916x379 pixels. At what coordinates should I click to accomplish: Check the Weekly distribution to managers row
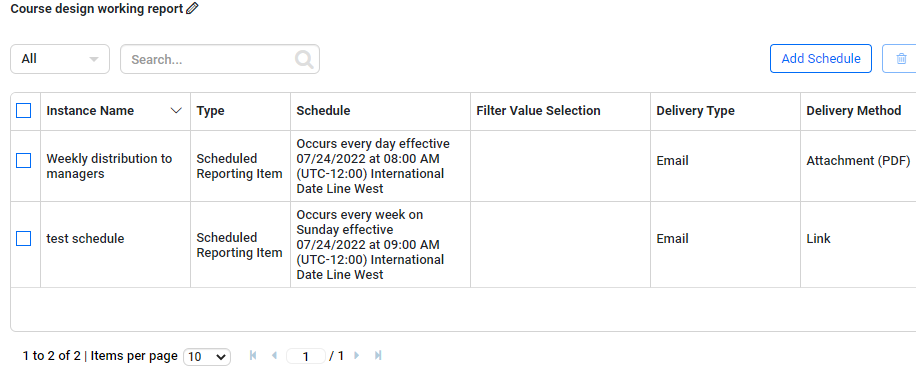(x=23, y=160)
